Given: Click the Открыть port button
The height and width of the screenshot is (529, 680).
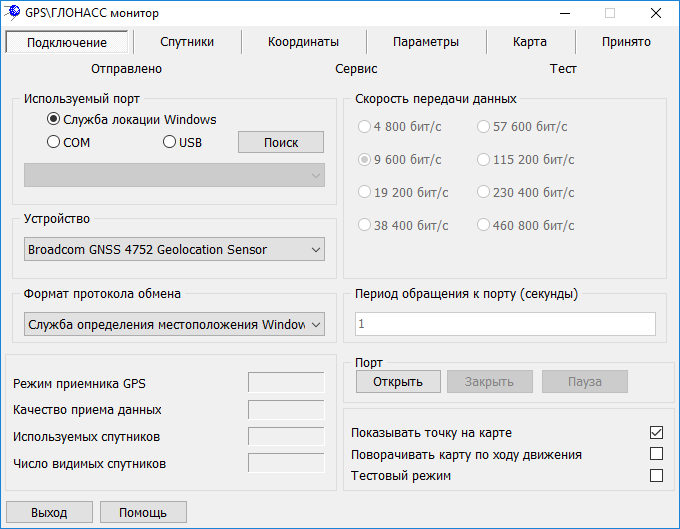Looking at the screenshot, I should [x=398, y=382].
